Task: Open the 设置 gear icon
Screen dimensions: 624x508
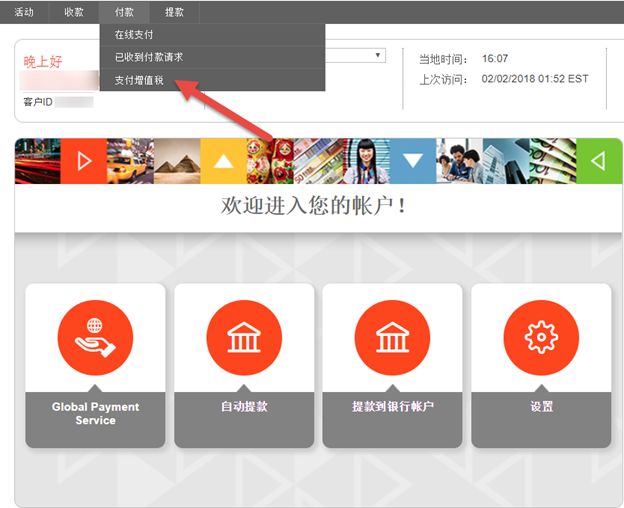Action: pos(541,337)
